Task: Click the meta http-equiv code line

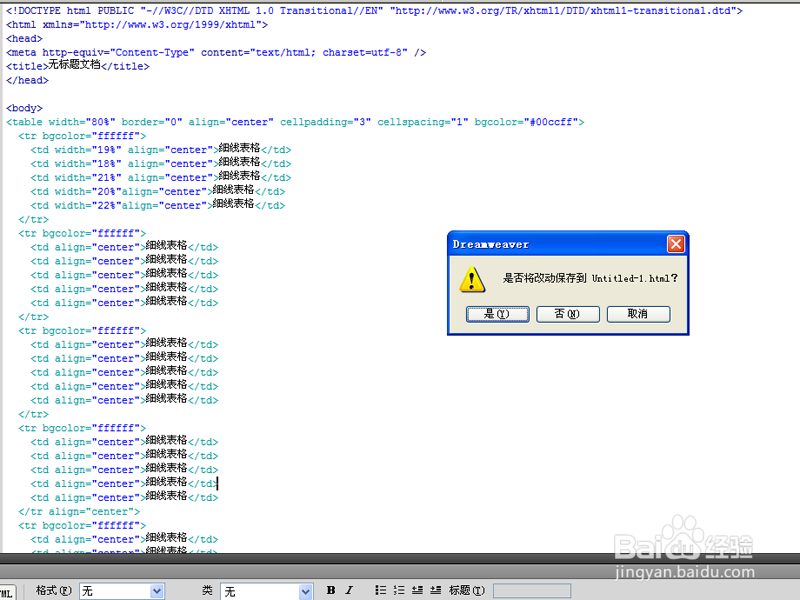Action: (216, 52)
